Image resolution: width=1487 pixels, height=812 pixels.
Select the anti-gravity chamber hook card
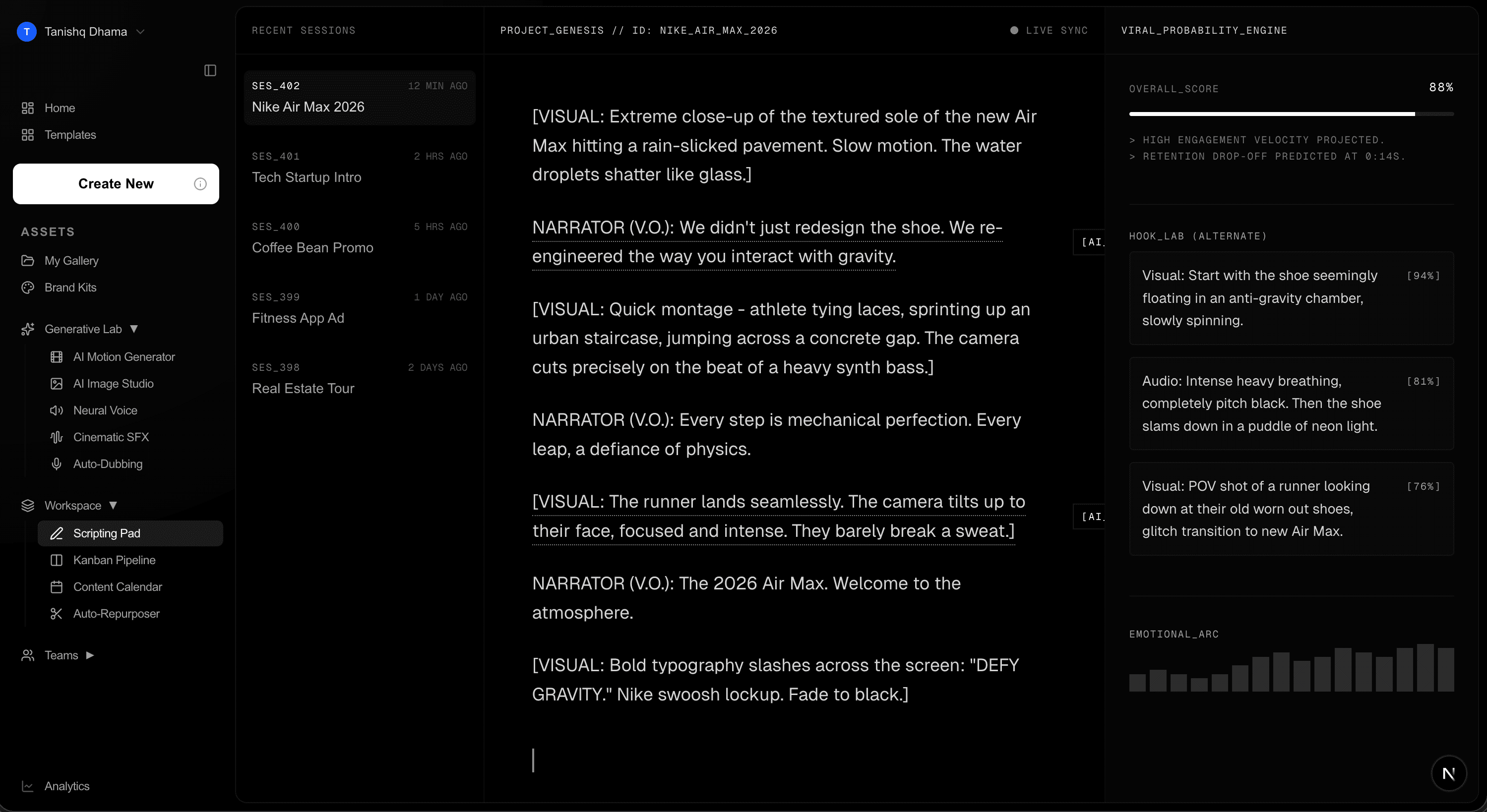click(1291, 298)
